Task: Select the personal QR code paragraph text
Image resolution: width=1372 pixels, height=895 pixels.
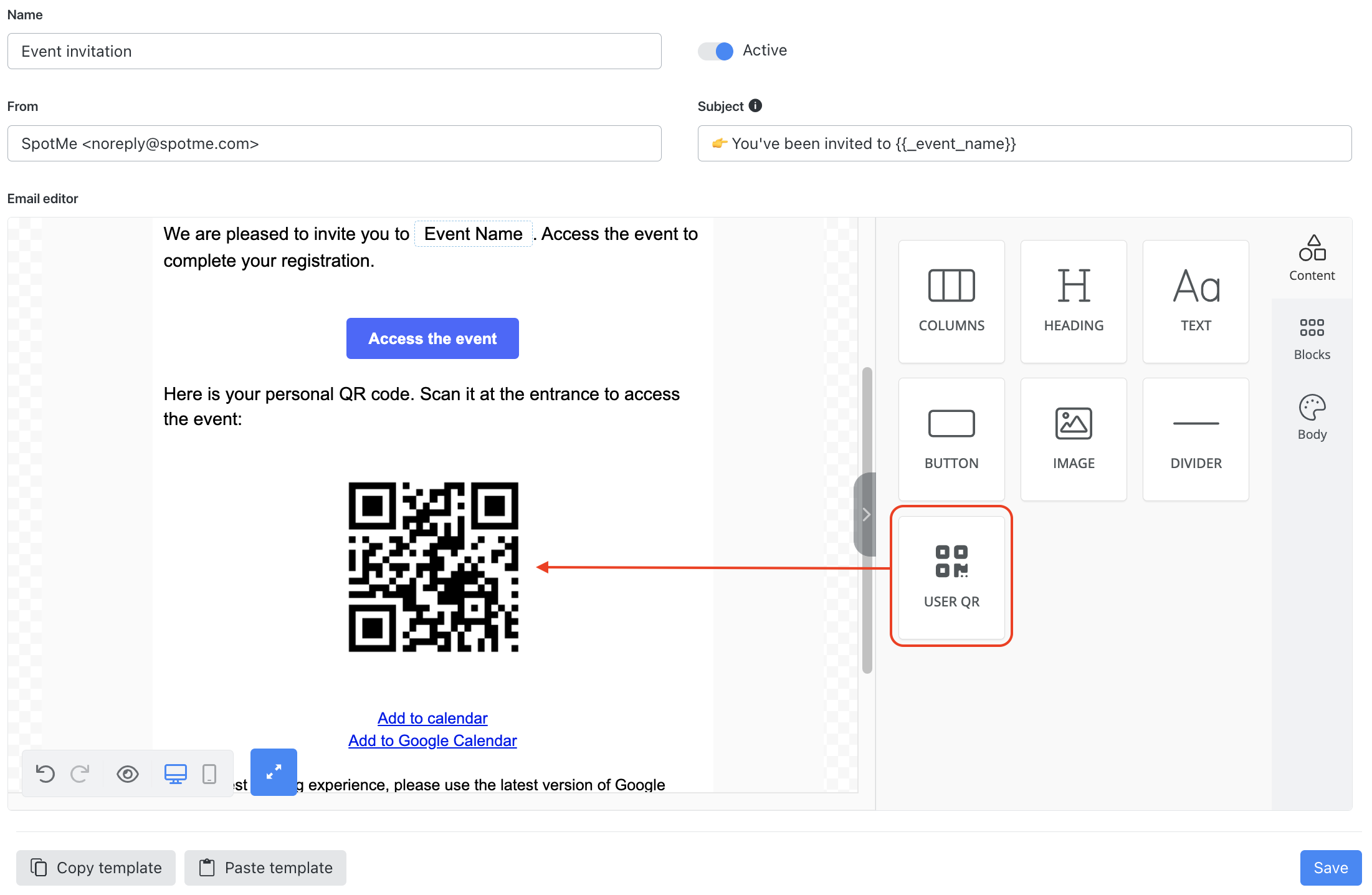Action: click(422, 406)
